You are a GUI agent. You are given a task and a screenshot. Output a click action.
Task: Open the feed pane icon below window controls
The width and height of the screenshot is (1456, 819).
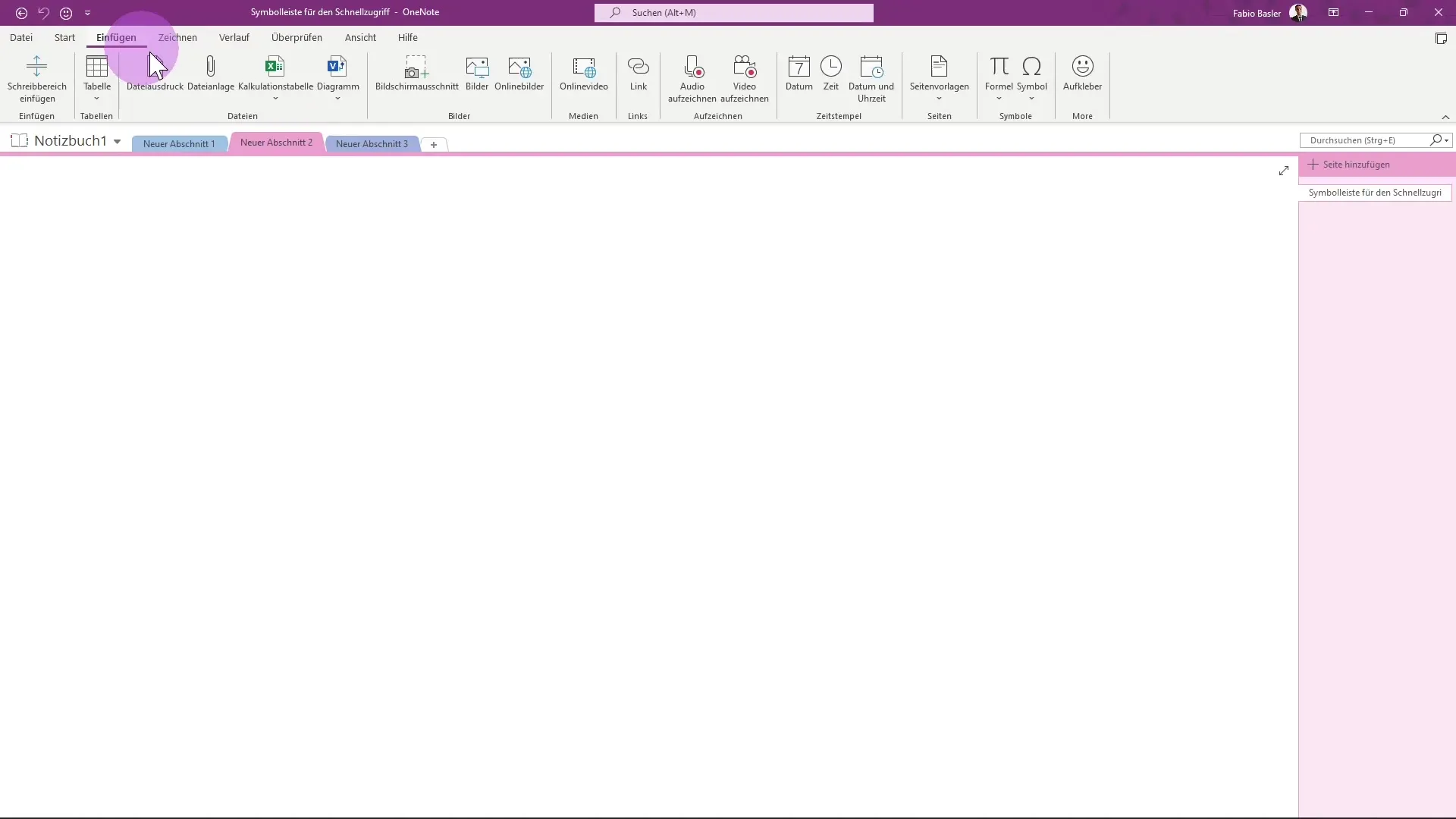click(1441, 38)
